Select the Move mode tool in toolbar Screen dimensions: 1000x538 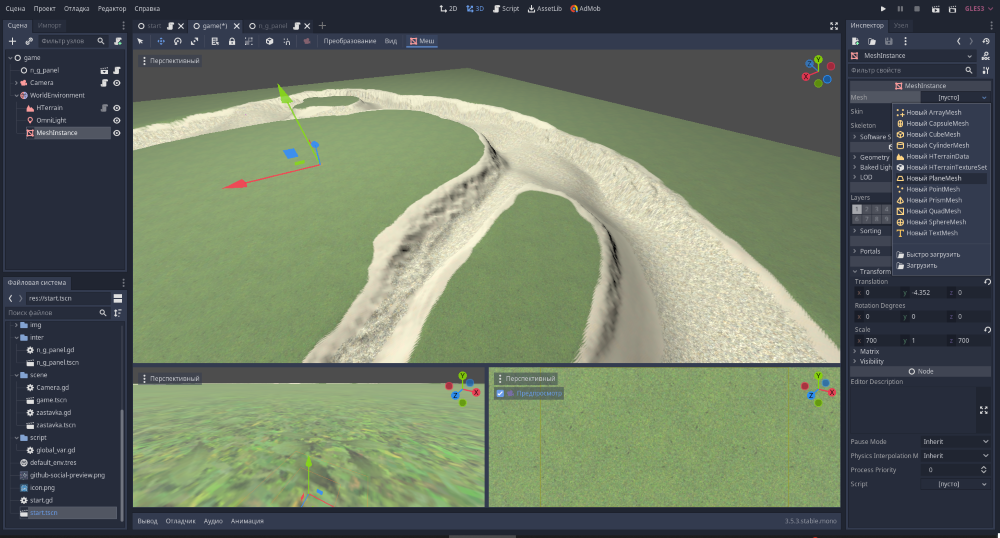click(x=159, y=41)
